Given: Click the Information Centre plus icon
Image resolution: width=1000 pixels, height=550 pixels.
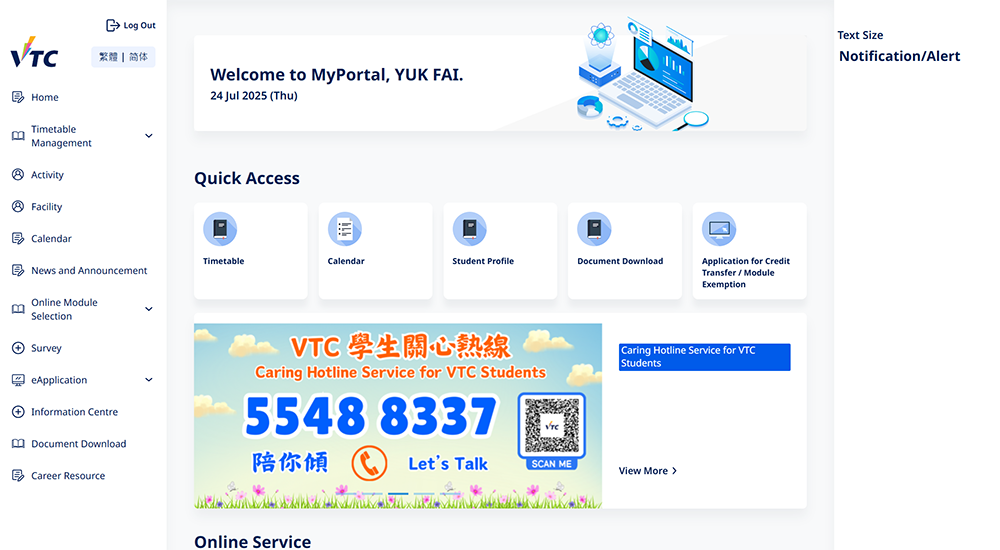Looking at the screenshot, I should pos(18,412).
